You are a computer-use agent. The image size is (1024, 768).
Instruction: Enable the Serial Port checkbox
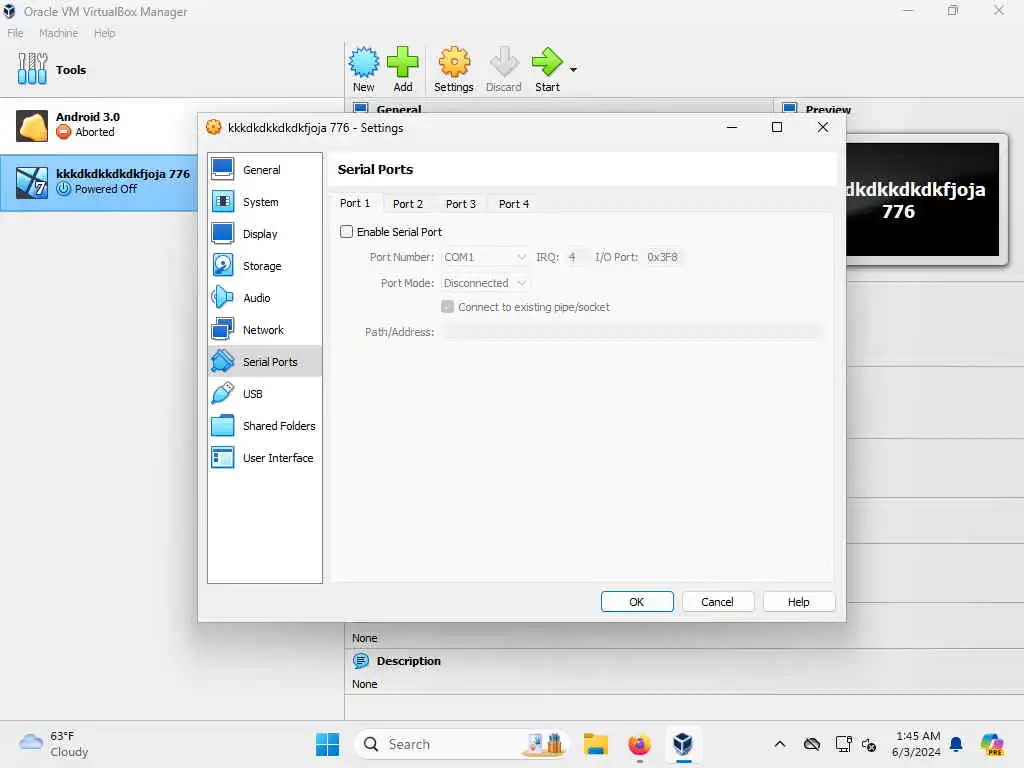pyautogui.click(x=346, y=232)
